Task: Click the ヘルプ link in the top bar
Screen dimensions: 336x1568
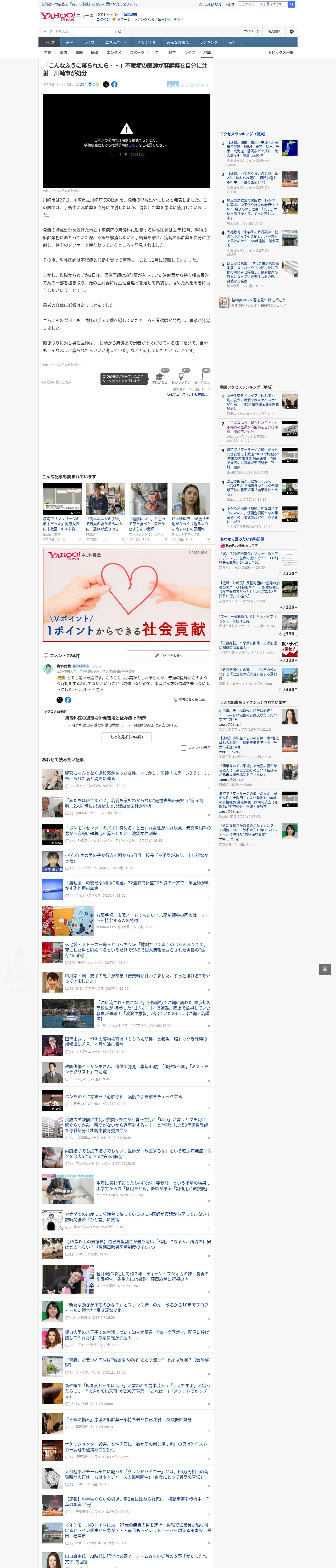Action: pyautogui.click(x=229, y=4)
